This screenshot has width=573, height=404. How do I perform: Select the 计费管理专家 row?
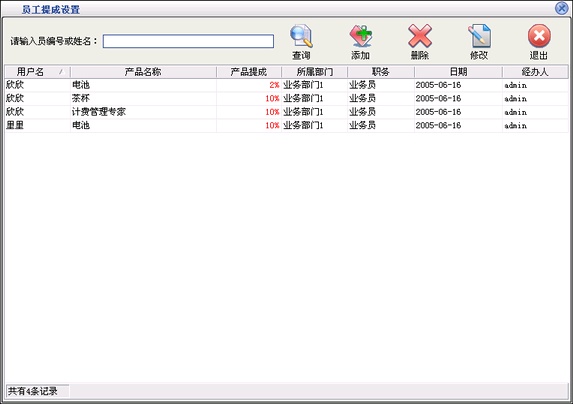click(286, 112)
